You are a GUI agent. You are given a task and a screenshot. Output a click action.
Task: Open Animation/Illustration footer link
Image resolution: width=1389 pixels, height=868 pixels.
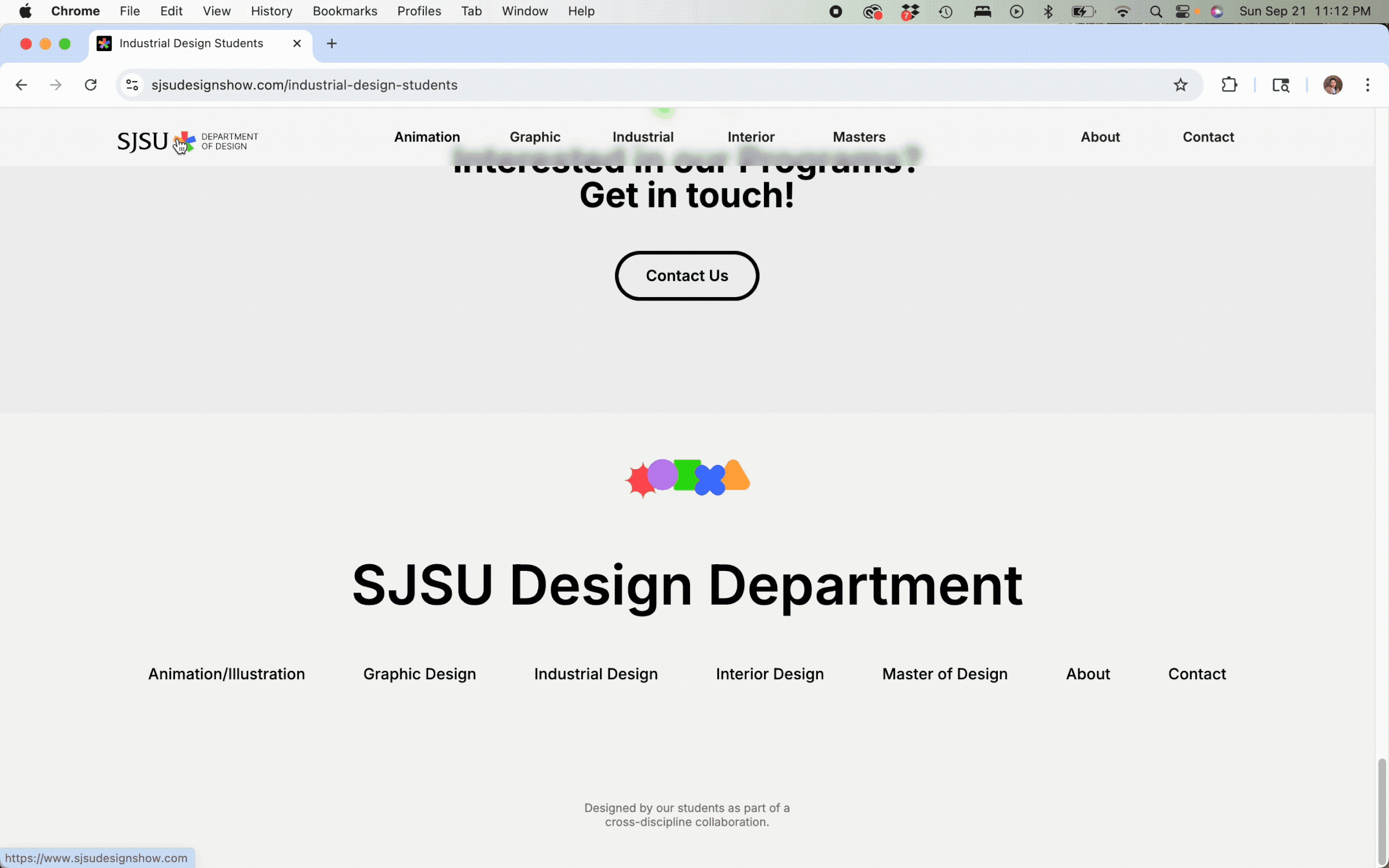point(226,674)
